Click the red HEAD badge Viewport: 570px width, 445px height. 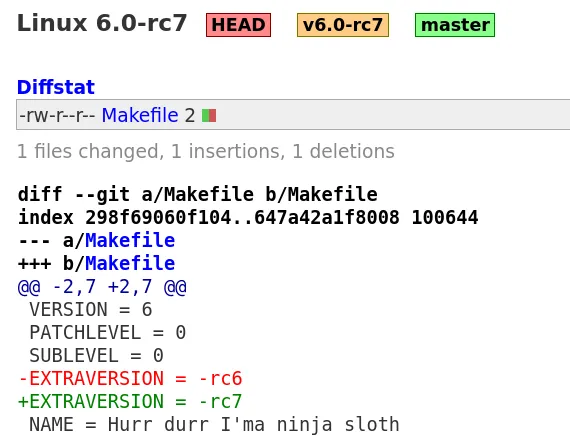(x=238, y=25)
